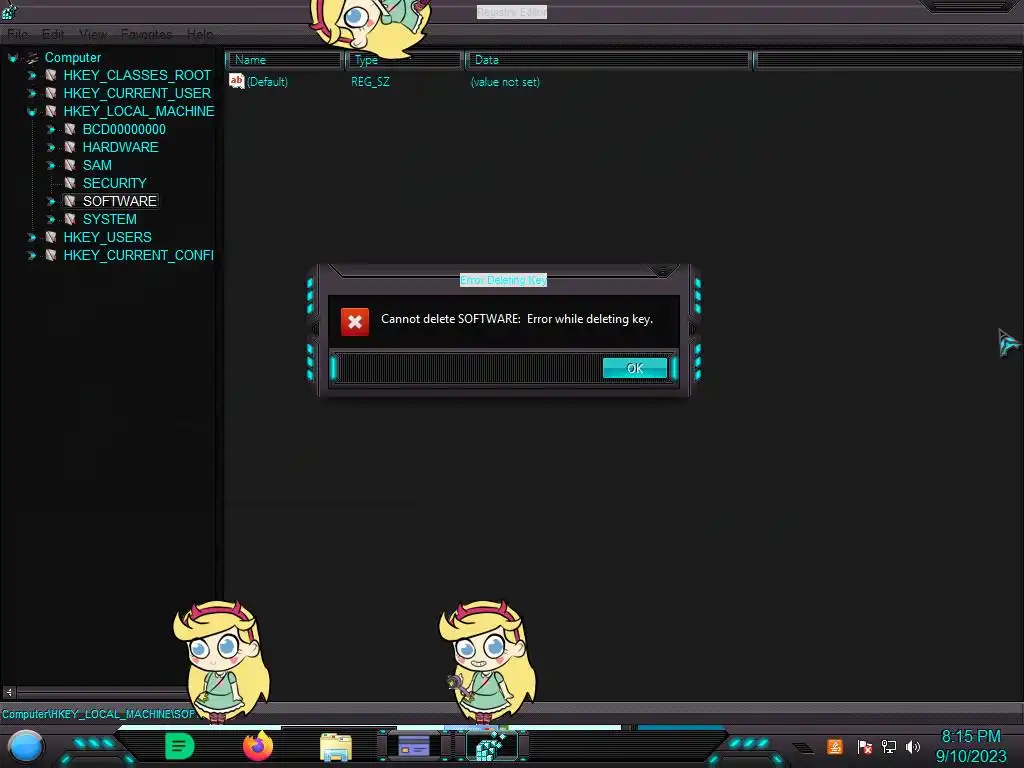Select the BCD00000000 key
The image size is (1024, 768).
(x=124, y=129)
